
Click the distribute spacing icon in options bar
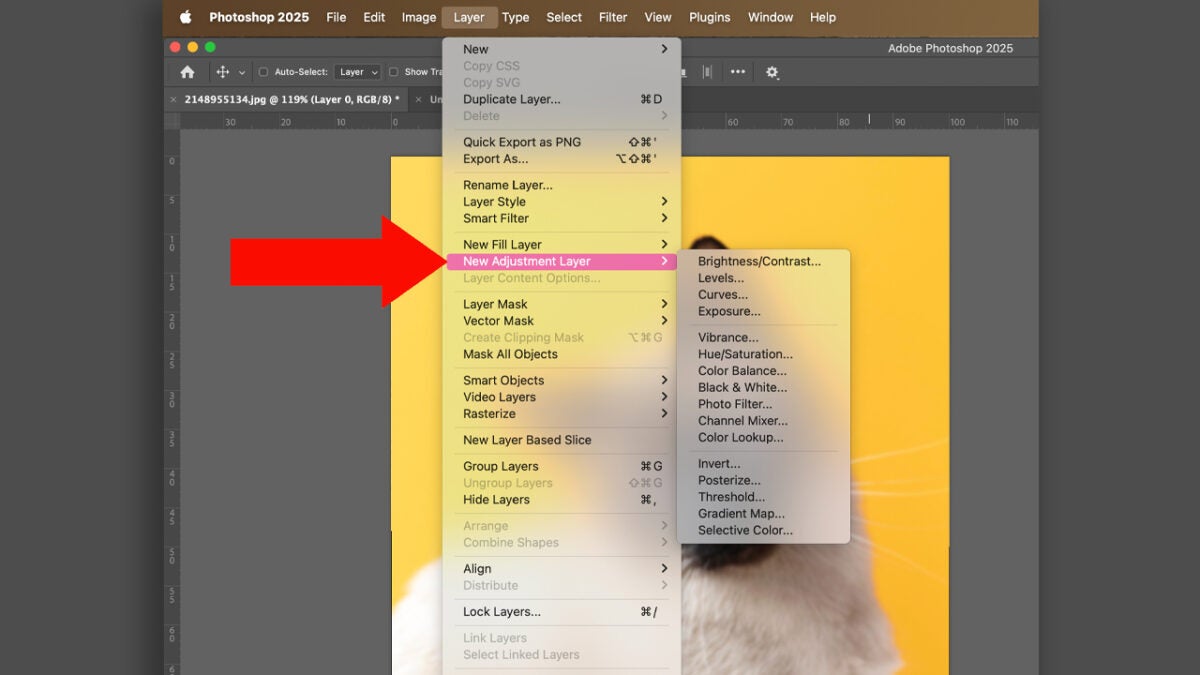click(707, 72)
